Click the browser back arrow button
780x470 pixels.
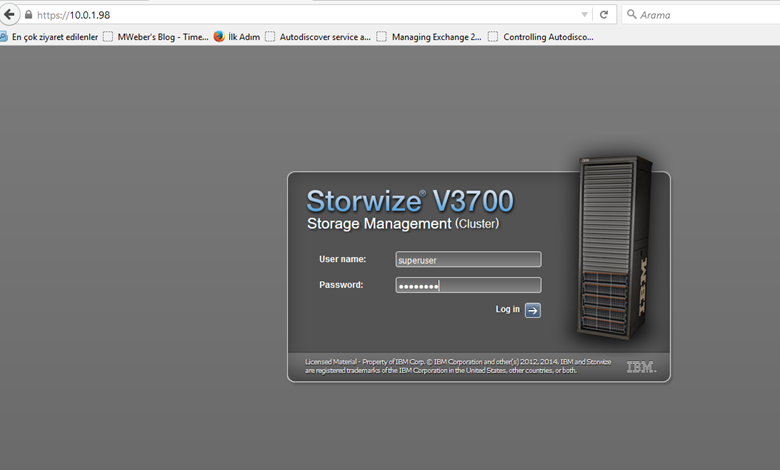coord(9,14)
